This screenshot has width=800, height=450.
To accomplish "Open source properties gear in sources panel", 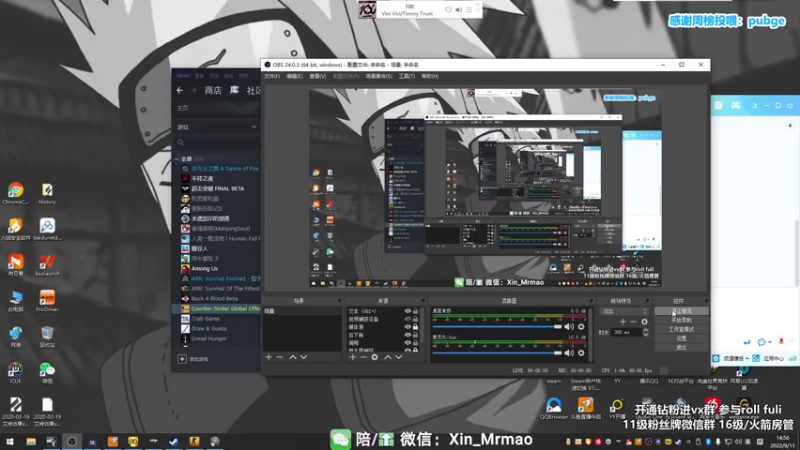I will [x=374, y=357].
